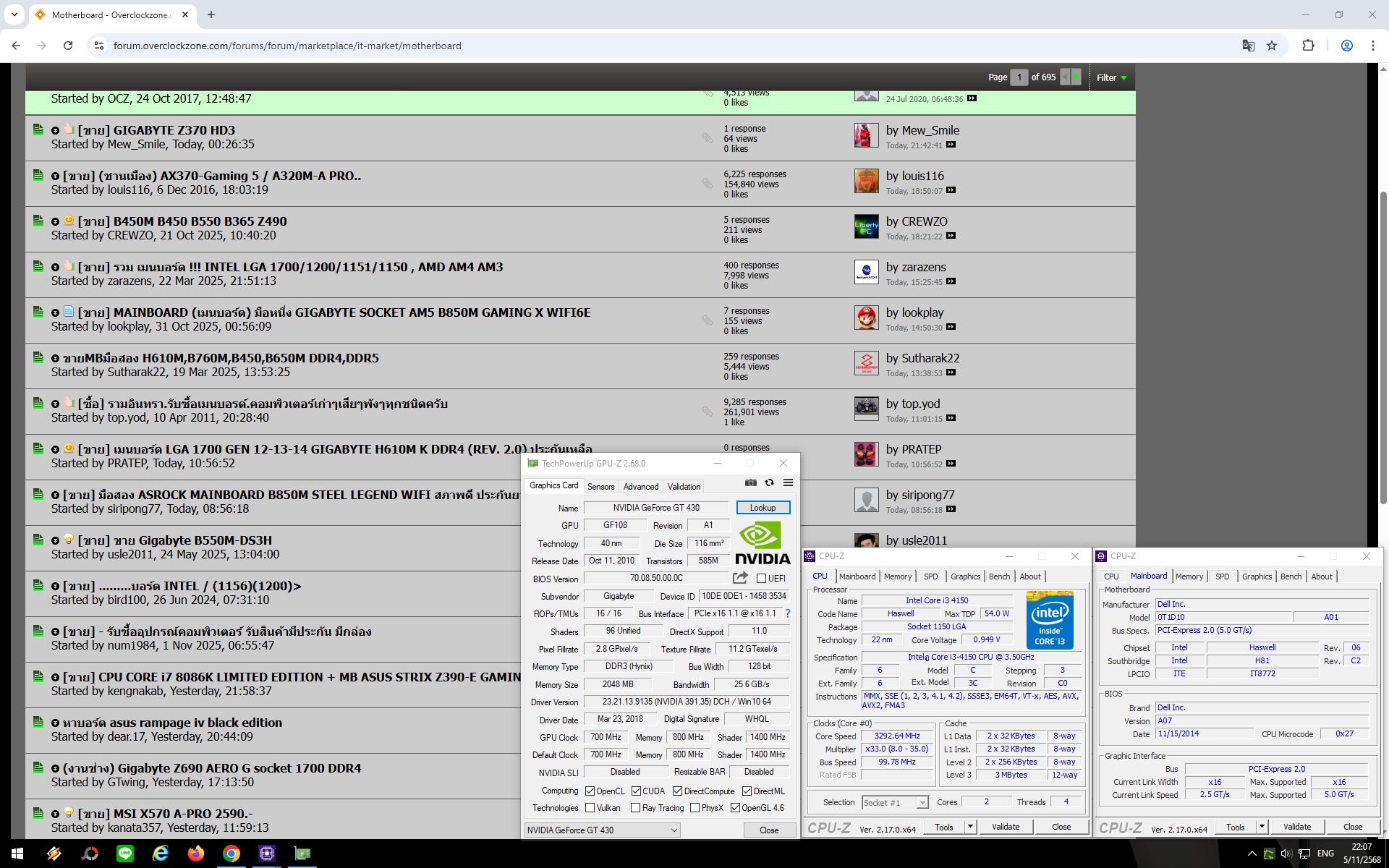The height and width of the screenshot is (868, 1389).
Task: Bookmark page with star icon
Action: 1272,46
